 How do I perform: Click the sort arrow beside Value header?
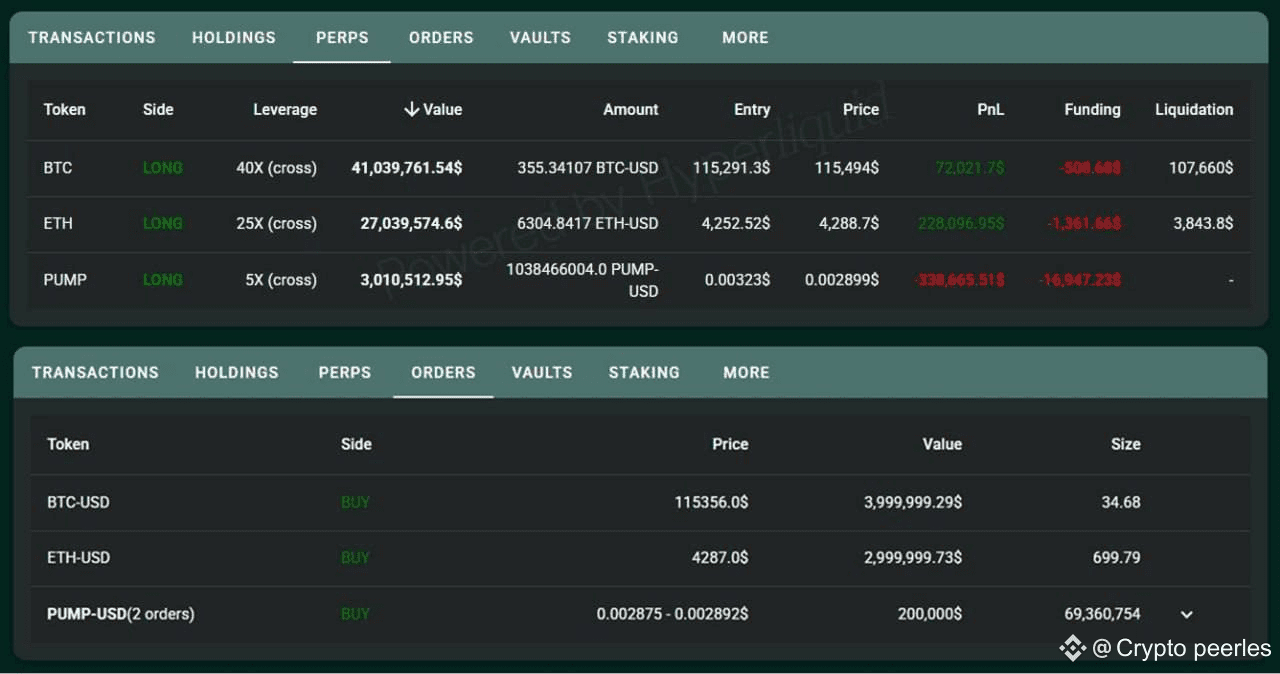tap(411, 110)
